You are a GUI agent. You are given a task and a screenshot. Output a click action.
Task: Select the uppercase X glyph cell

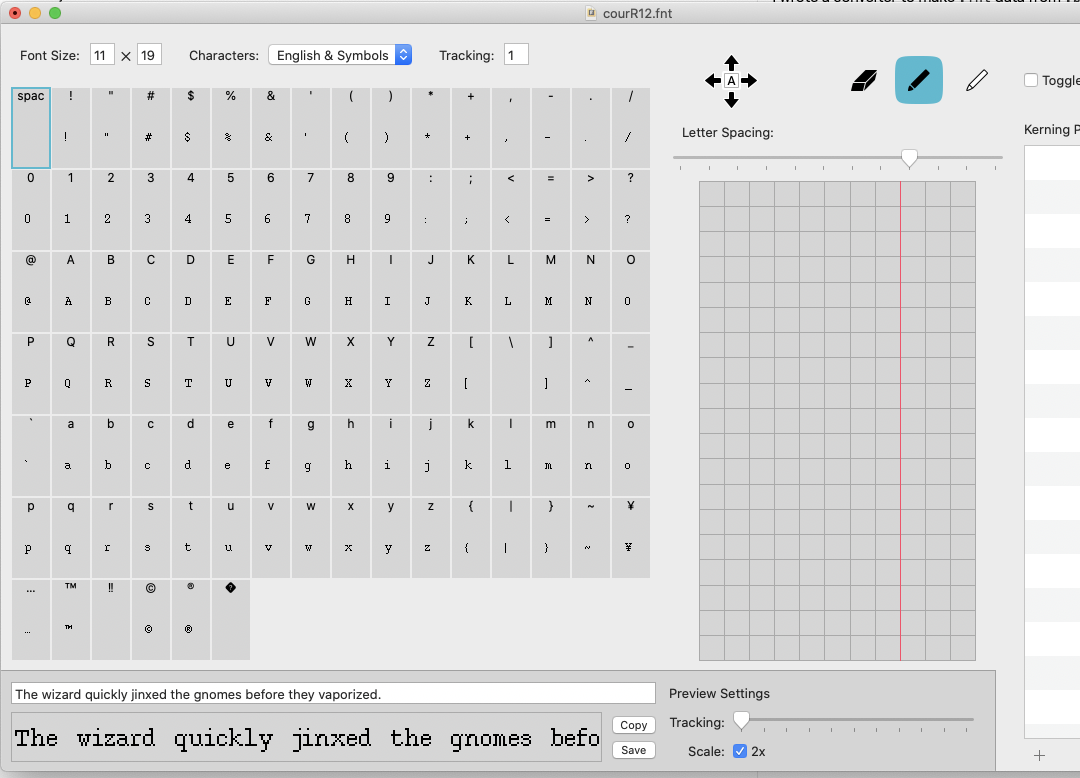pos(350,374)
